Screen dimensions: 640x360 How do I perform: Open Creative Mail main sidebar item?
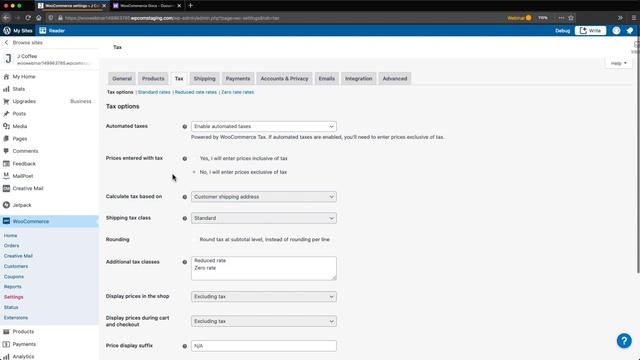click(28, 188)
